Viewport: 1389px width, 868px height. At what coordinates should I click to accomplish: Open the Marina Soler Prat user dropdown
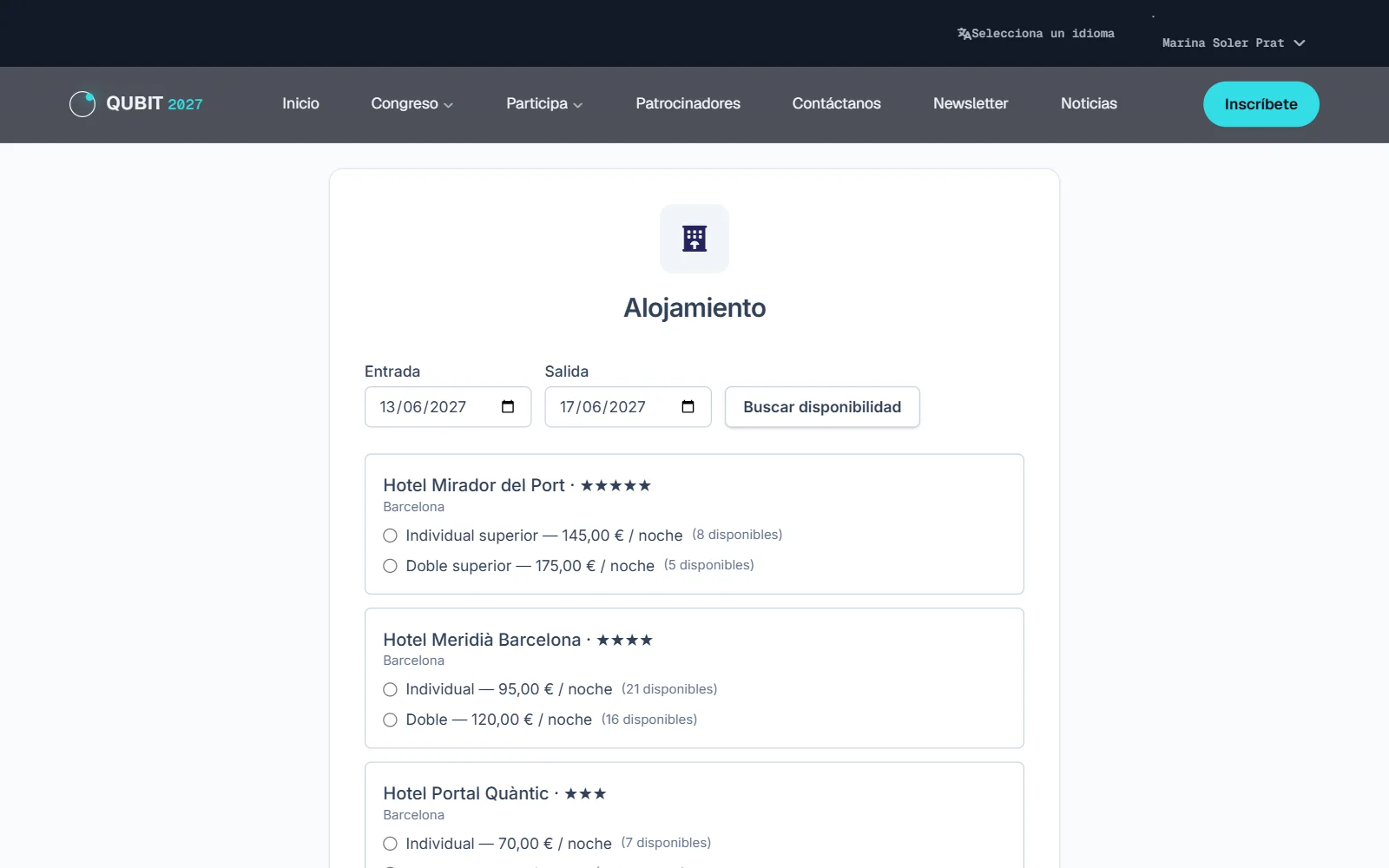click(x=1233, y=43)
